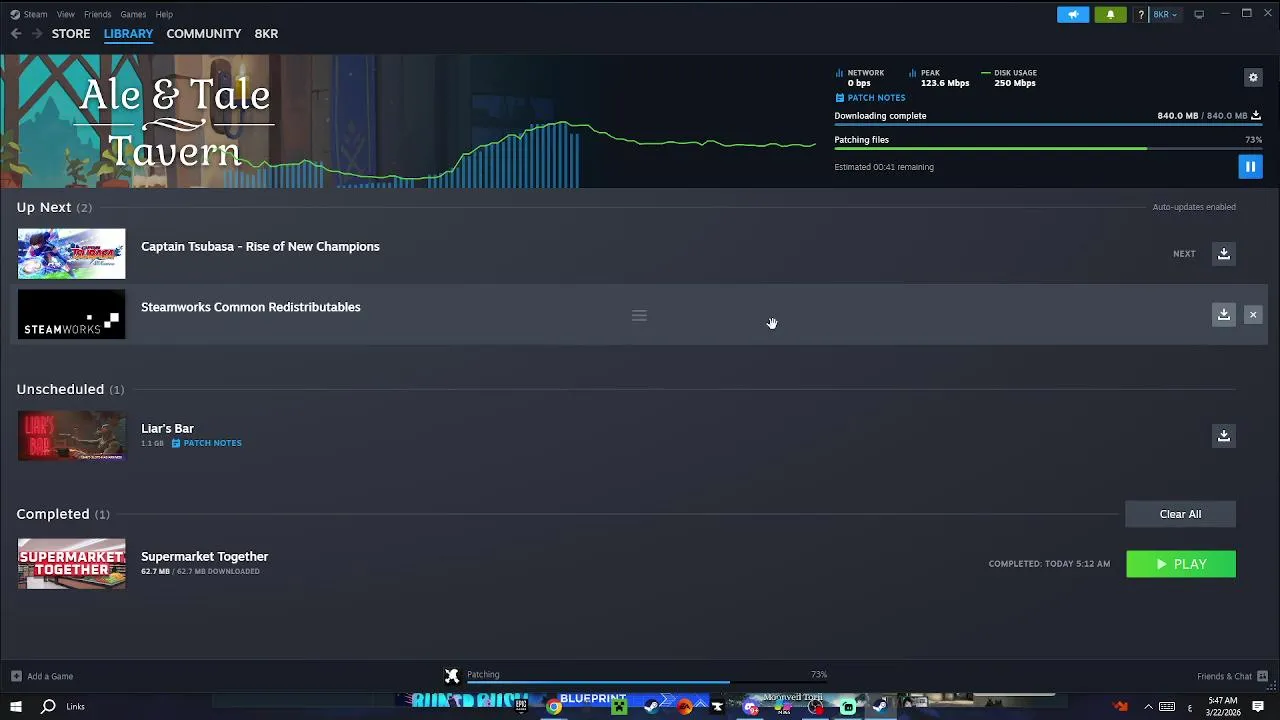Open Ale & Tale Tavern patch notes
This screenshot has width=1280, height=720.
[x=870, y=98]
